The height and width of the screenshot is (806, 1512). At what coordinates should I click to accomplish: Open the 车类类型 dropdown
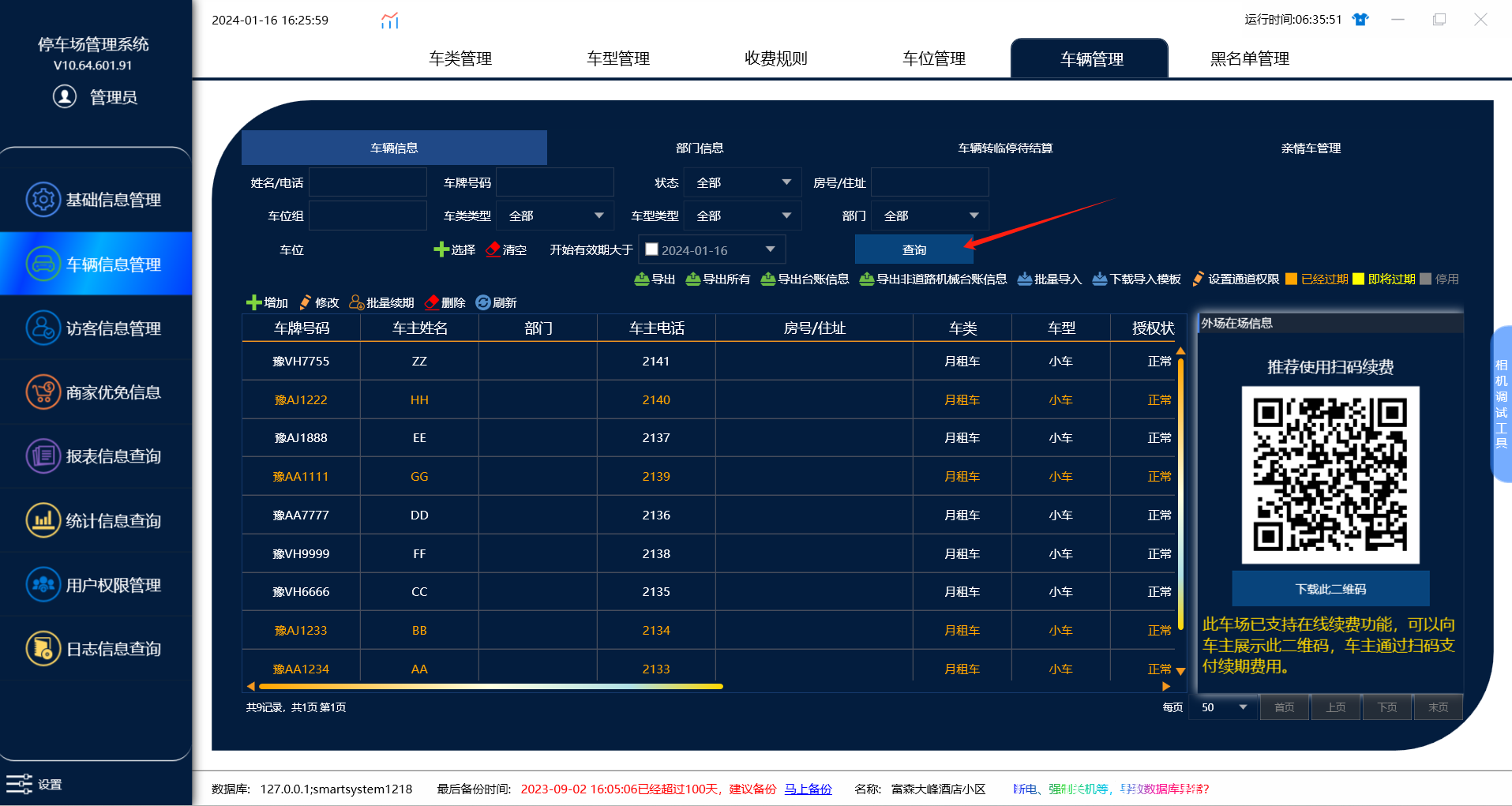(x=555, y=216)
